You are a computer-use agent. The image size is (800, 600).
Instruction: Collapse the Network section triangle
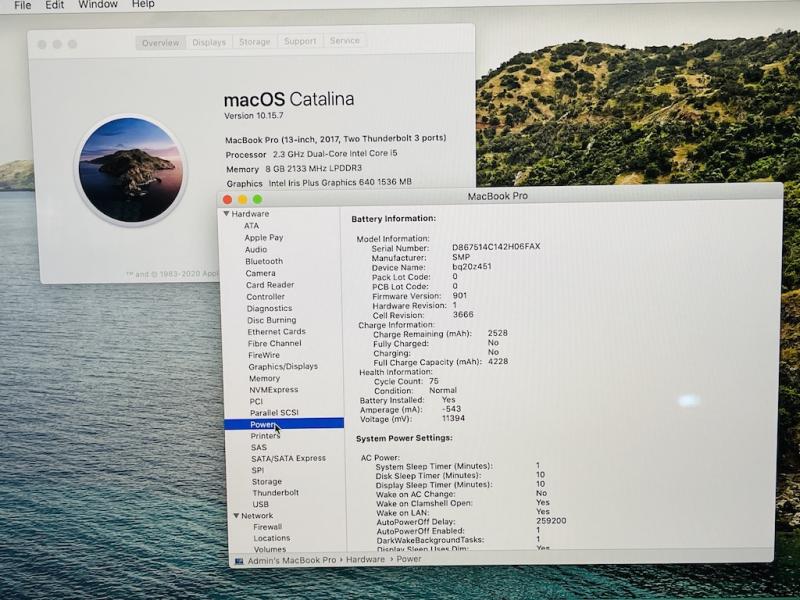pyautogui.click(x=236, y=515)
